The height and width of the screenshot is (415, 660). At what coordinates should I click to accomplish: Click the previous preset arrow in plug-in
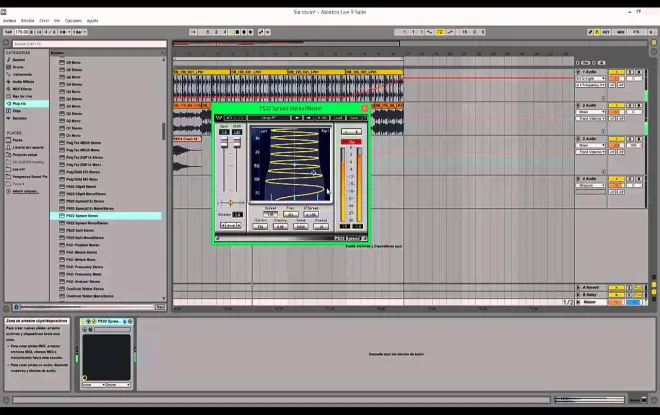point(297,118)
